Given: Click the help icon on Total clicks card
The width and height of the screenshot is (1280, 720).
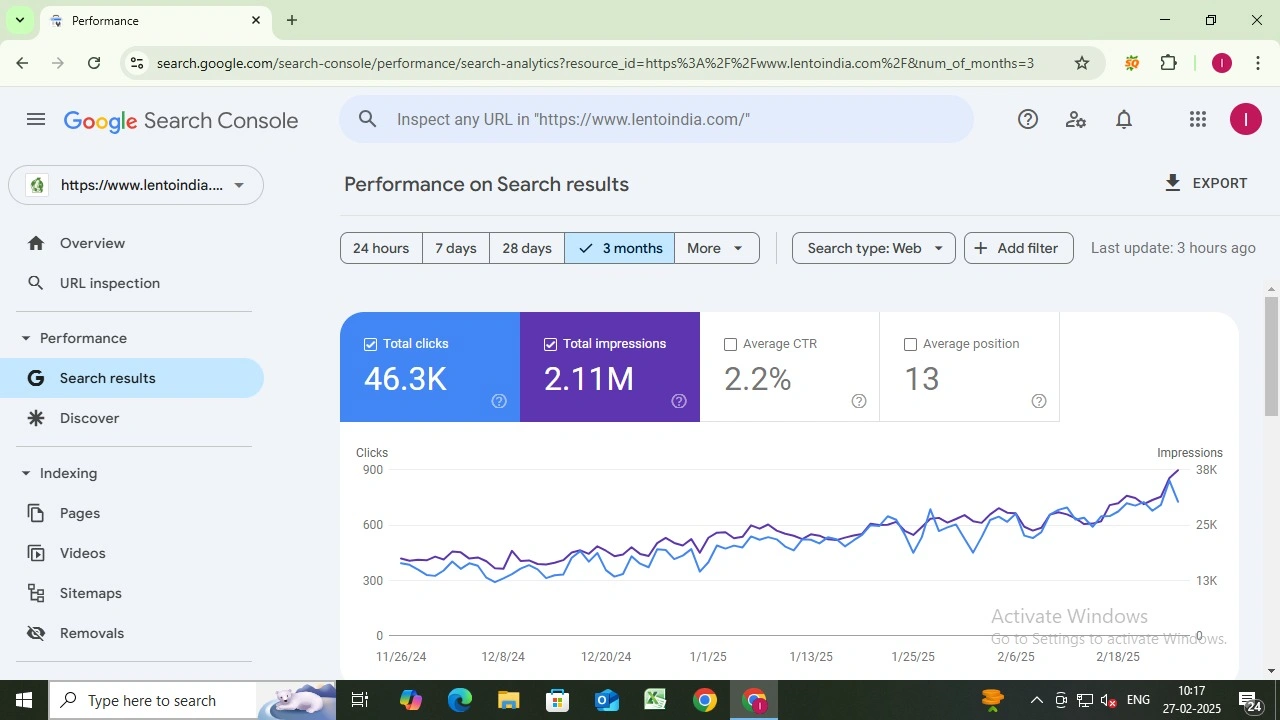Looking at the screenshot, I should 499,401.
